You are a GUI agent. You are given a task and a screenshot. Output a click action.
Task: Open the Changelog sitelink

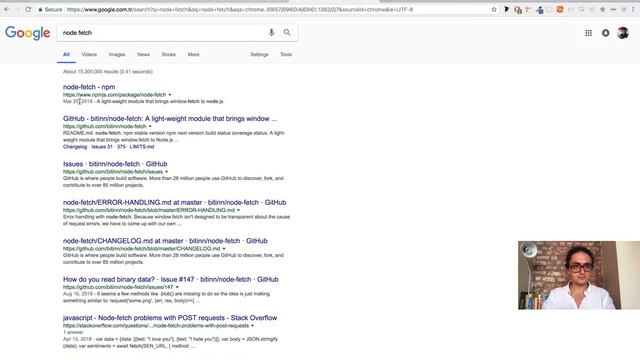coord(75,147)
